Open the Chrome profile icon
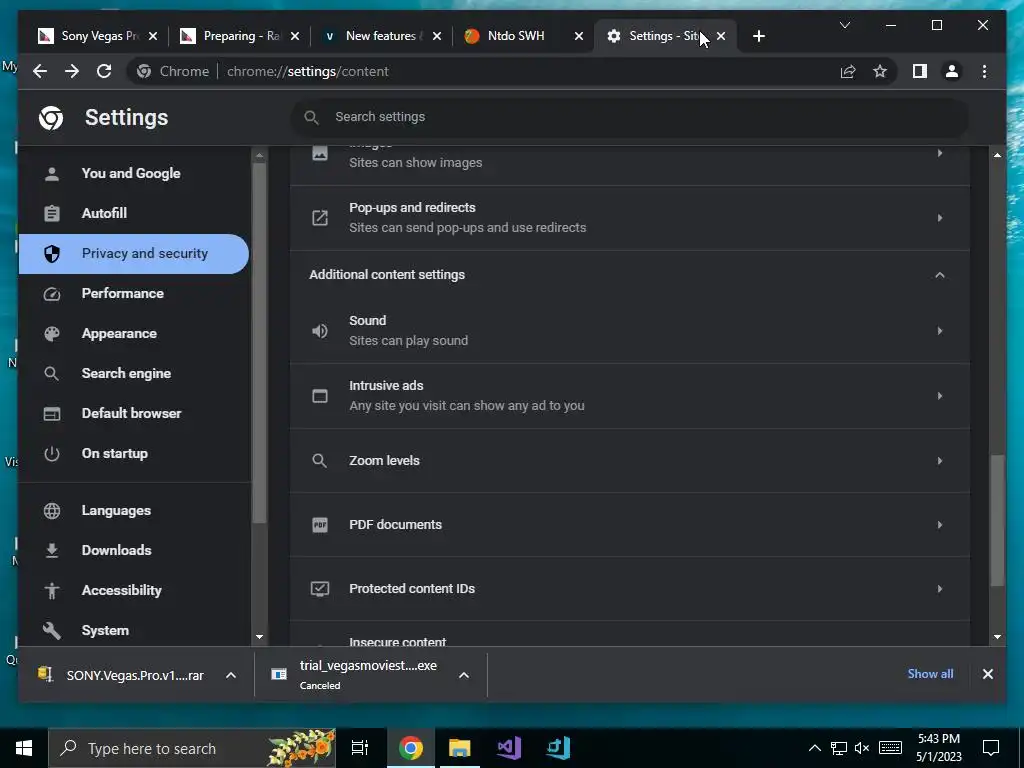Image resolution: width=1024 pixels, height=768 pixels. click(952, 71)
